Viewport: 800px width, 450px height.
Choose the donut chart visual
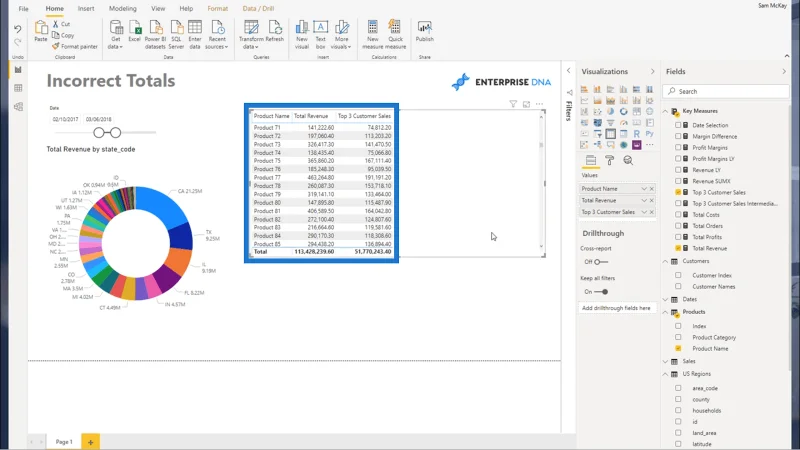[623, 112]
